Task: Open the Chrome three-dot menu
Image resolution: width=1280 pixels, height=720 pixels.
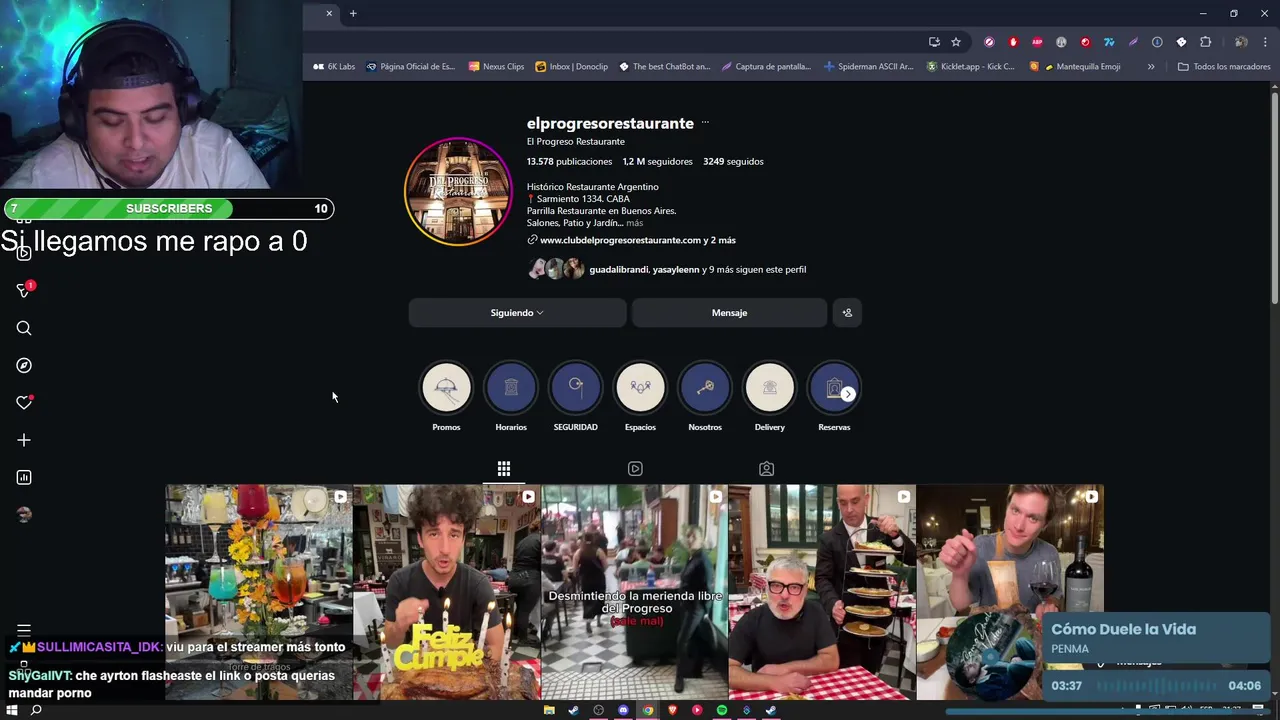Action: 1265,42
